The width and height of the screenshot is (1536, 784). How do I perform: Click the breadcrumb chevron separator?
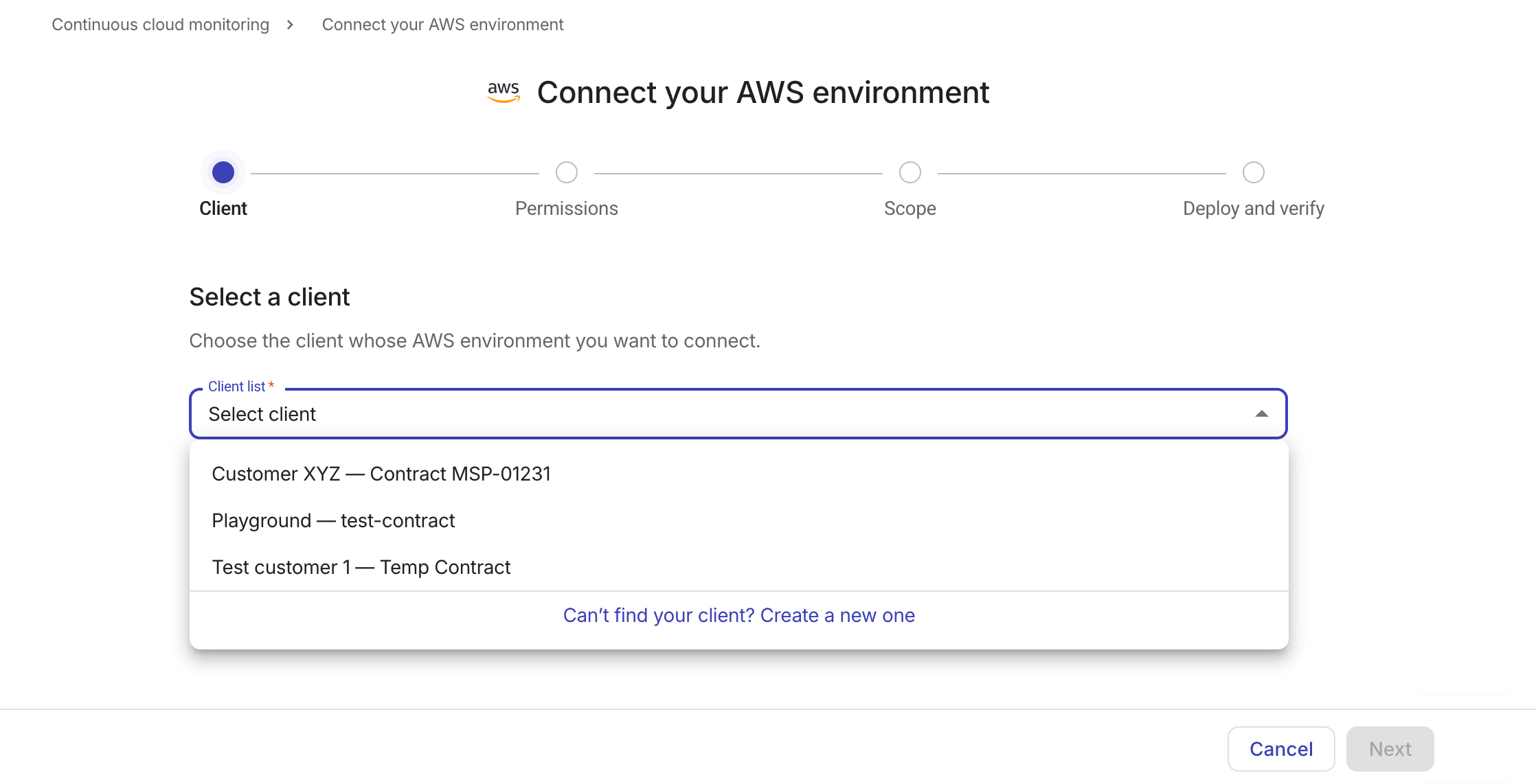291,25
